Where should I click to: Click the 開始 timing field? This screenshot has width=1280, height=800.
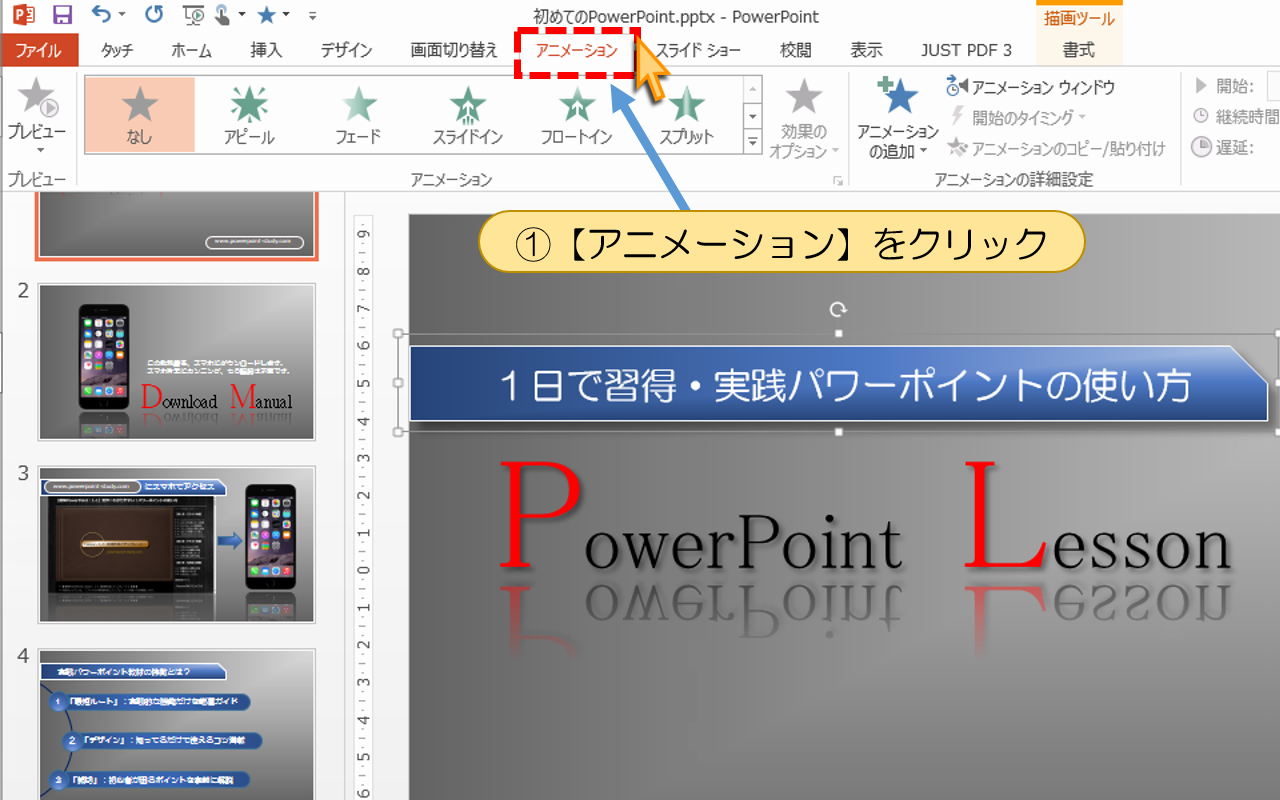(1273, 87)
